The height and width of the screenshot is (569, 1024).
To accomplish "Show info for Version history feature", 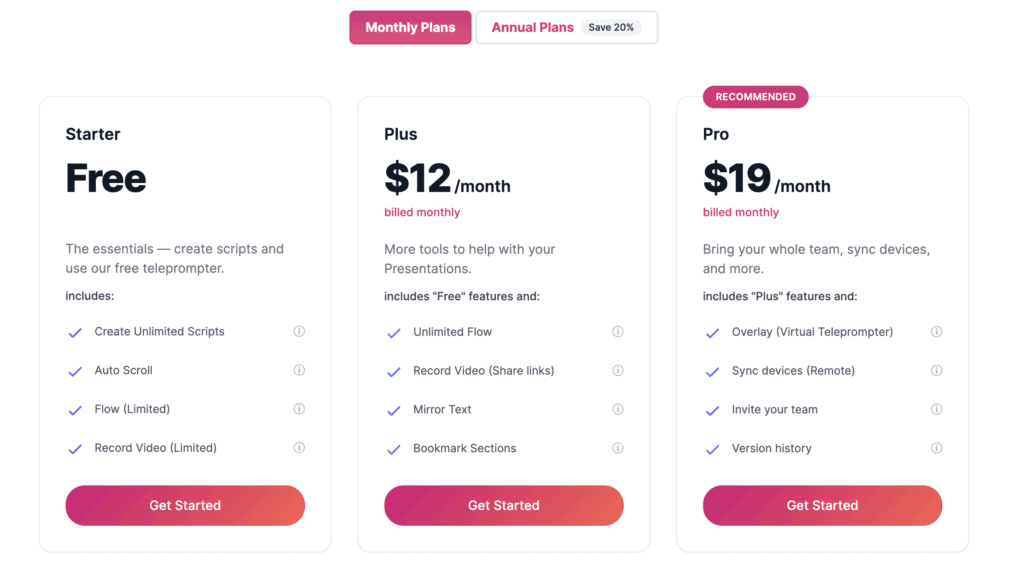I will pyautogui.click(x=936, y=448).
